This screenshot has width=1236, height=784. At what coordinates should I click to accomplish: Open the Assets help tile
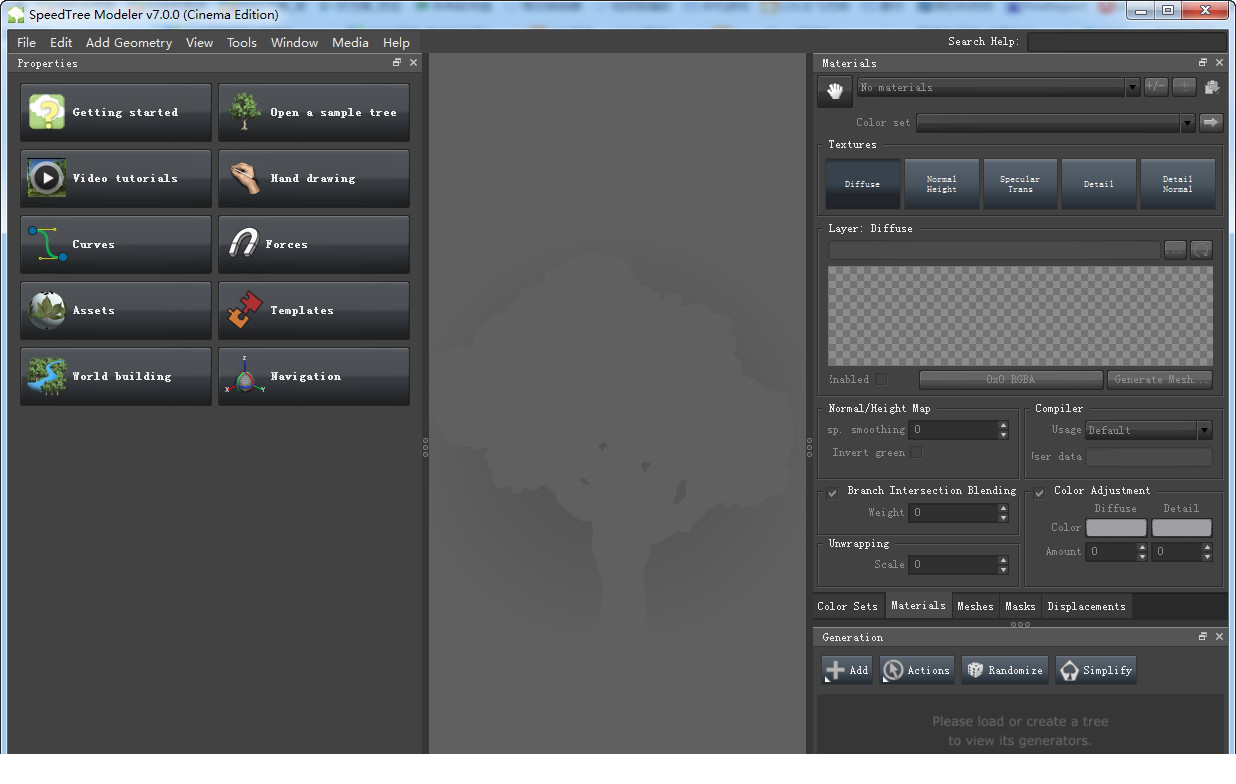[116, 310]
